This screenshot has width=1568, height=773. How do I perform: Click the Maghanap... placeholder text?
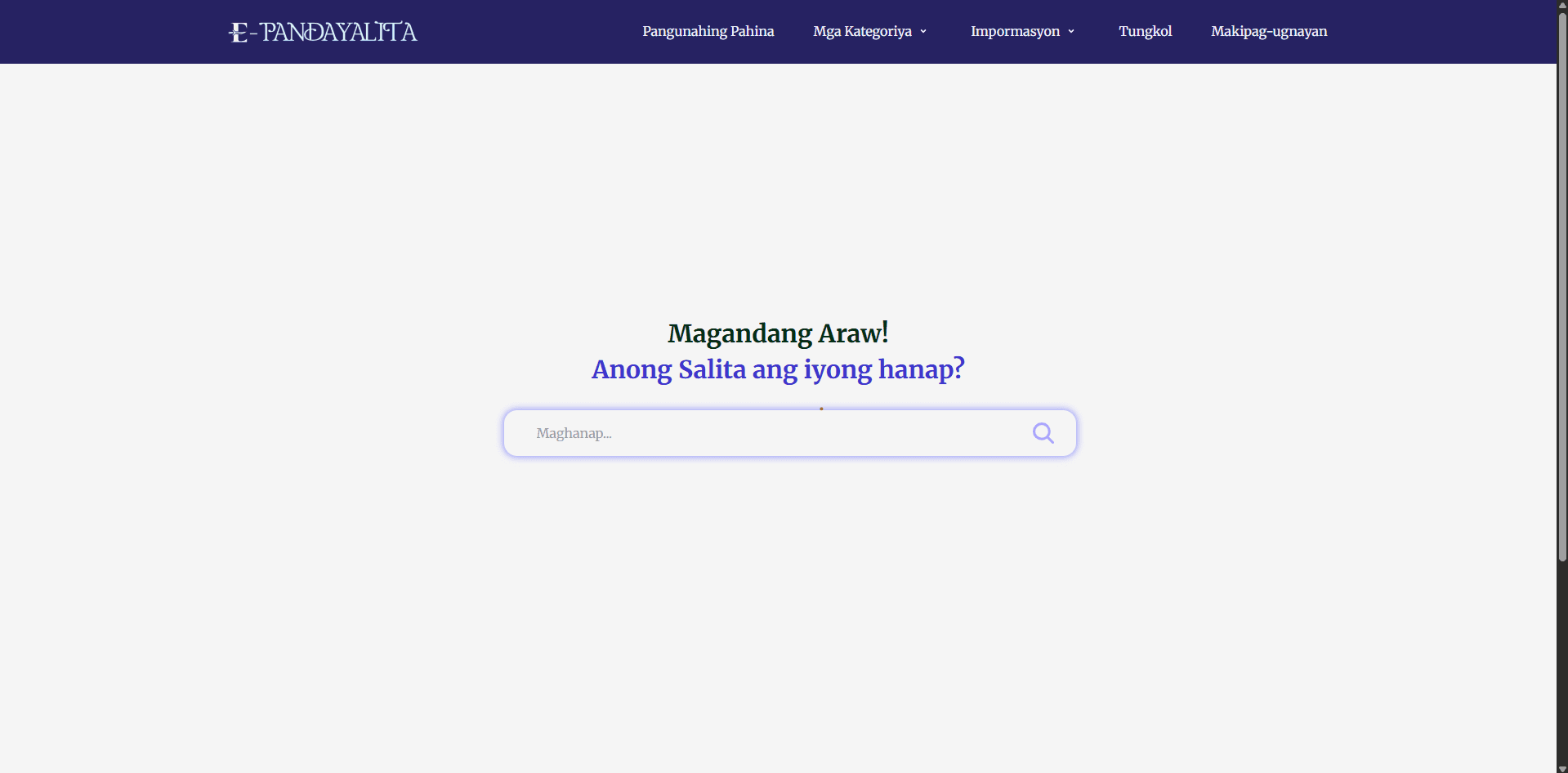point(574,433)
